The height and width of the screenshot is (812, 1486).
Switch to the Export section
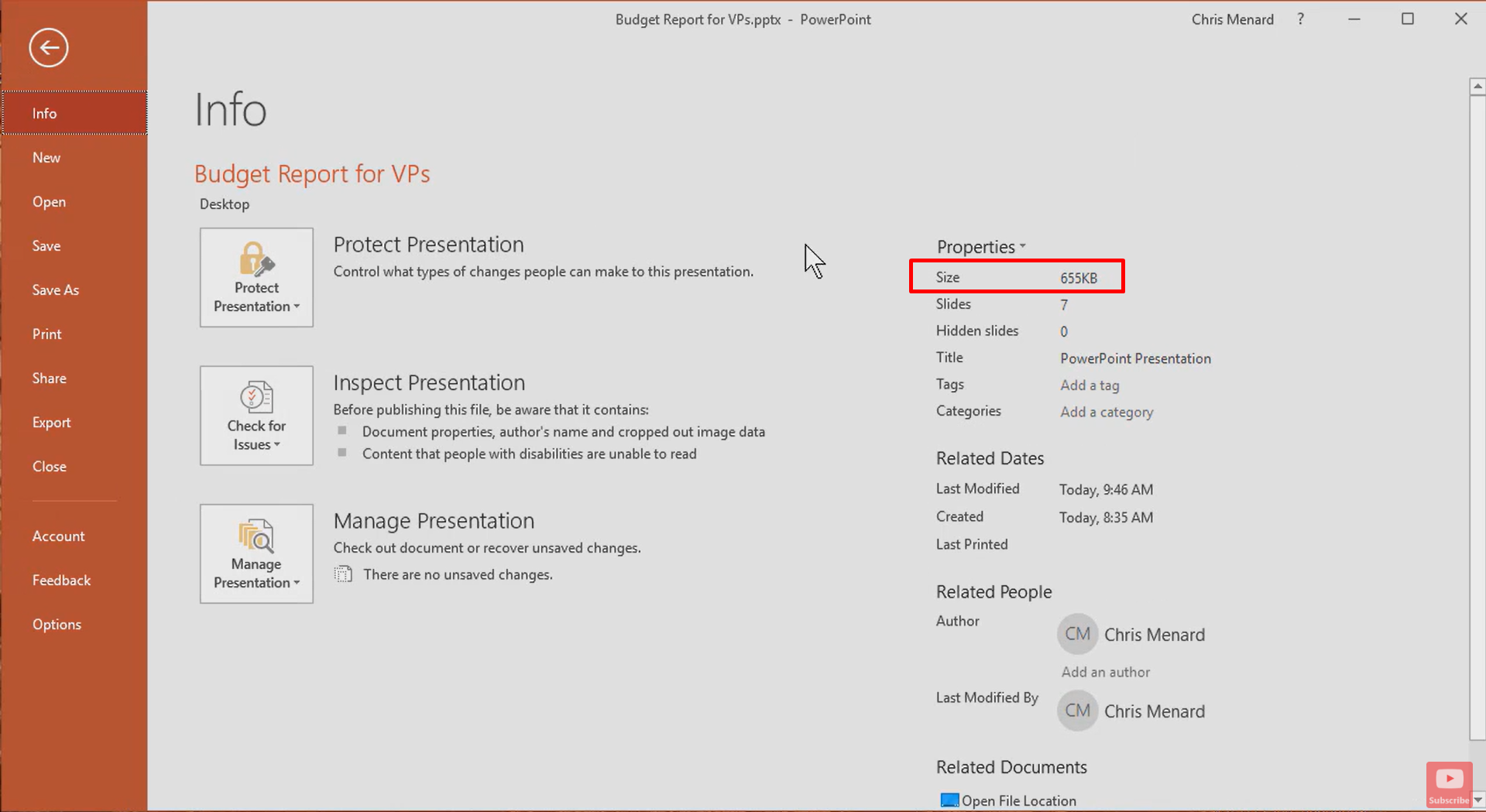51,422
